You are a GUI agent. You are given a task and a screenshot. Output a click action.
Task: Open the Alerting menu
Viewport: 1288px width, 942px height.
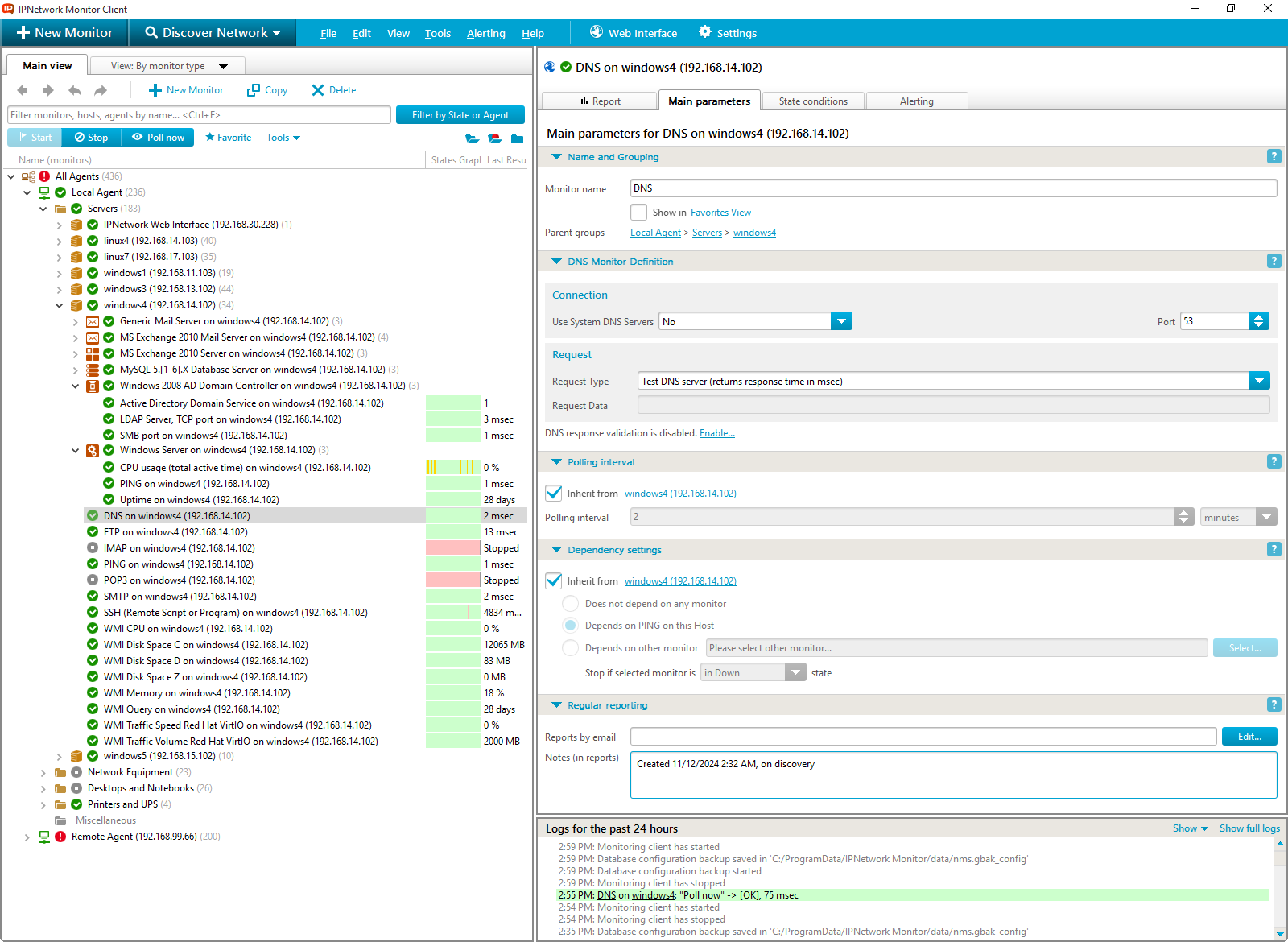(x=486, y=33)
